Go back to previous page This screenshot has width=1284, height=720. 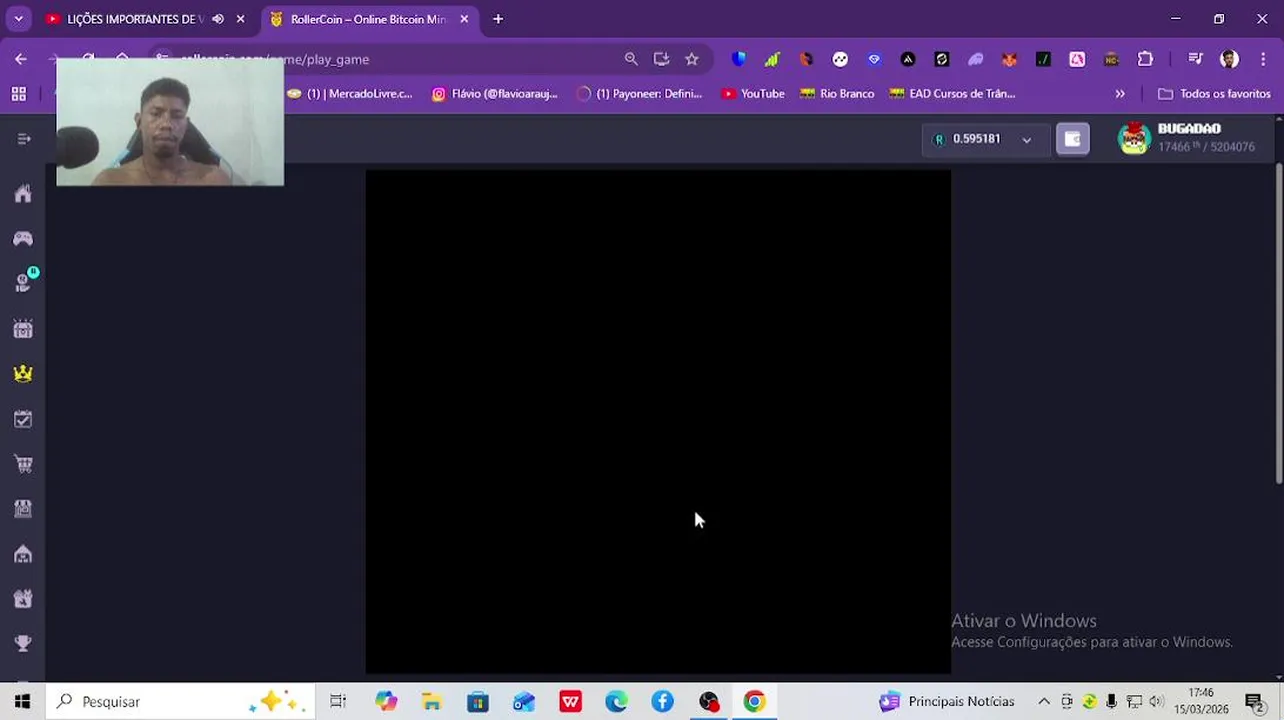pos(21,59)
